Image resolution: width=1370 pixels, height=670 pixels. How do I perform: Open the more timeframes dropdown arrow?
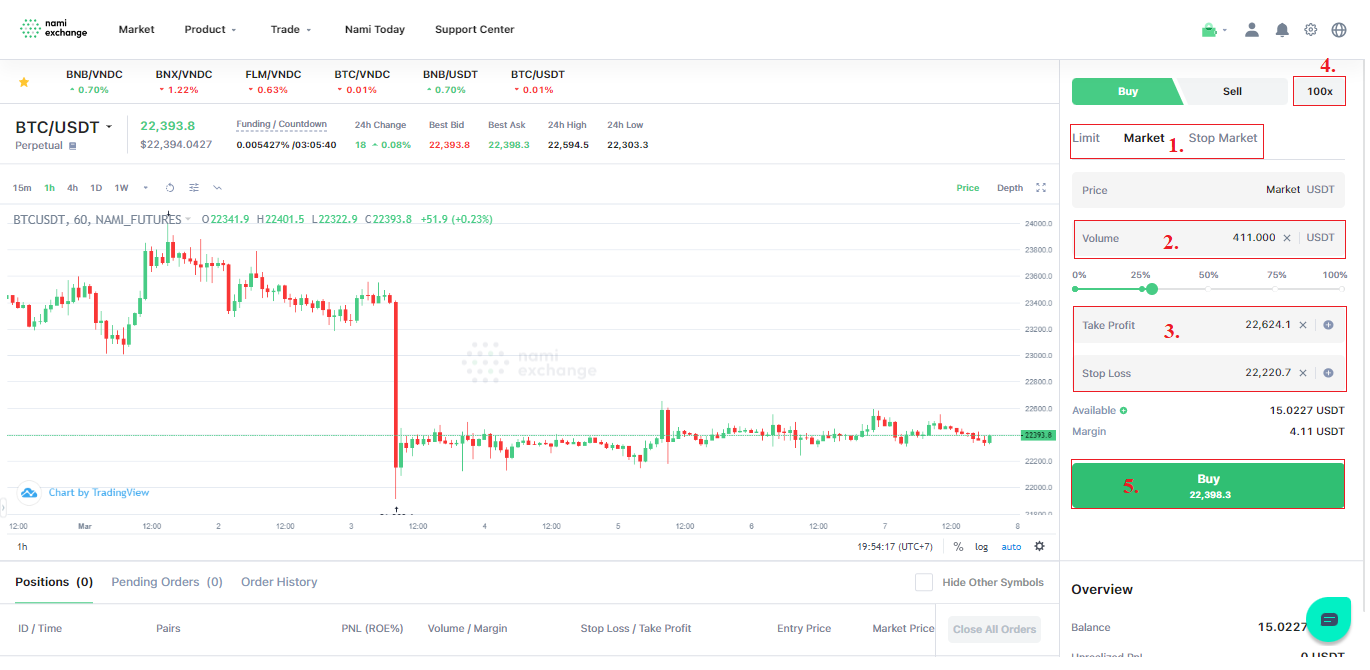(x=146, y=187)
